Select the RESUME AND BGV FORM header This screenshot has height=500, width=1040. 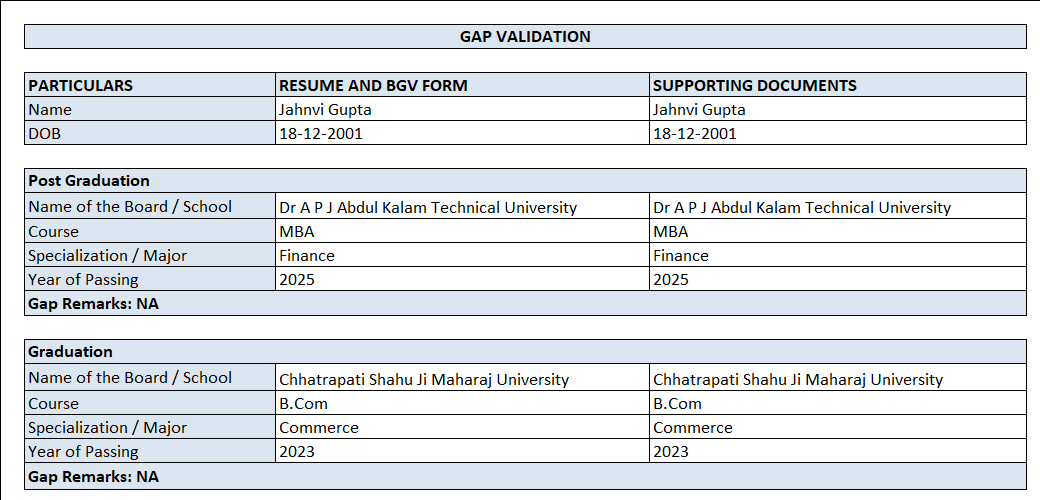pyautogui.click(x=462, y=85)
